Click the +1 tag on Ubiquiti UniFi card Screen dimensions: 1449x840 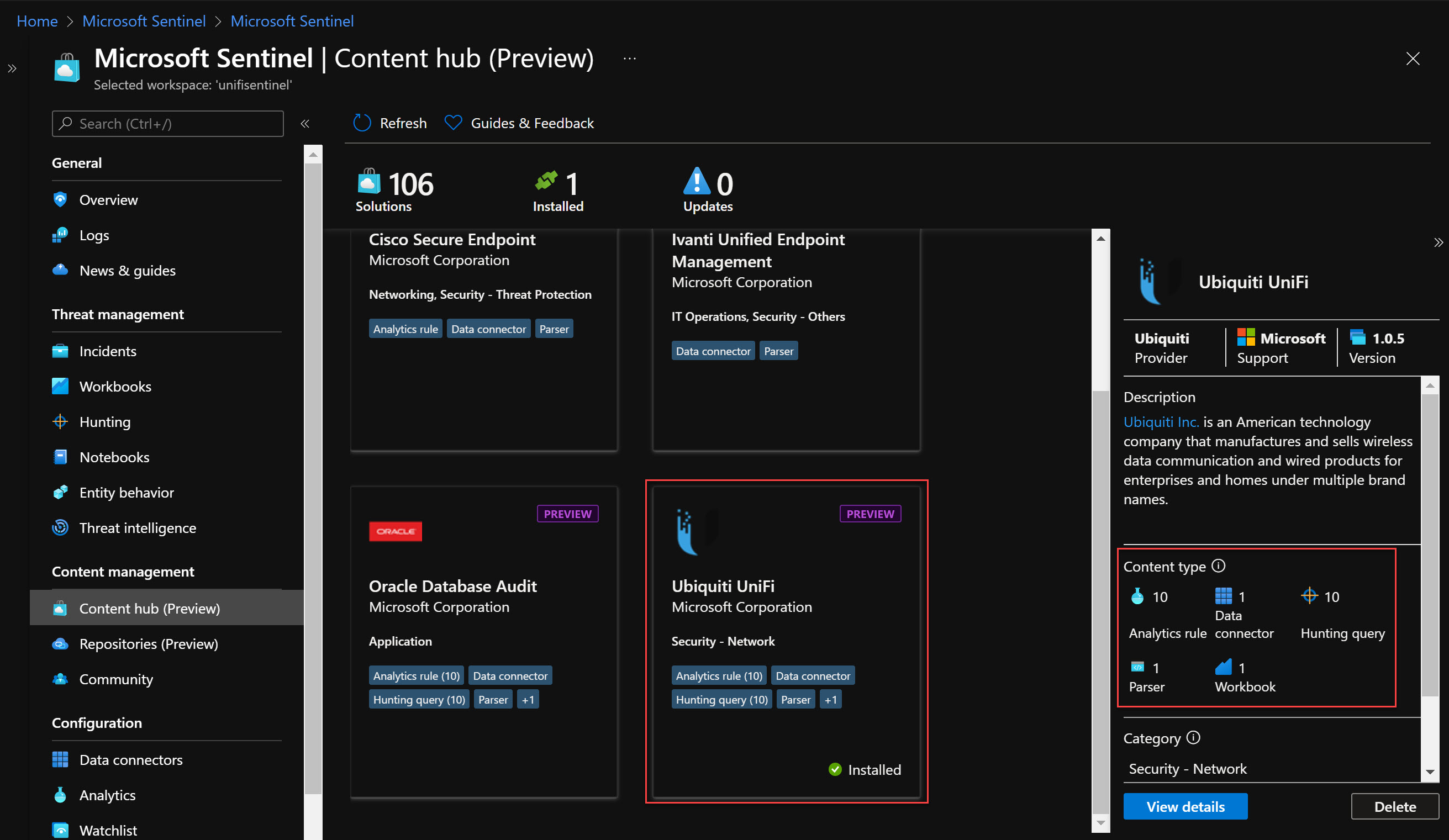[830, 700]
